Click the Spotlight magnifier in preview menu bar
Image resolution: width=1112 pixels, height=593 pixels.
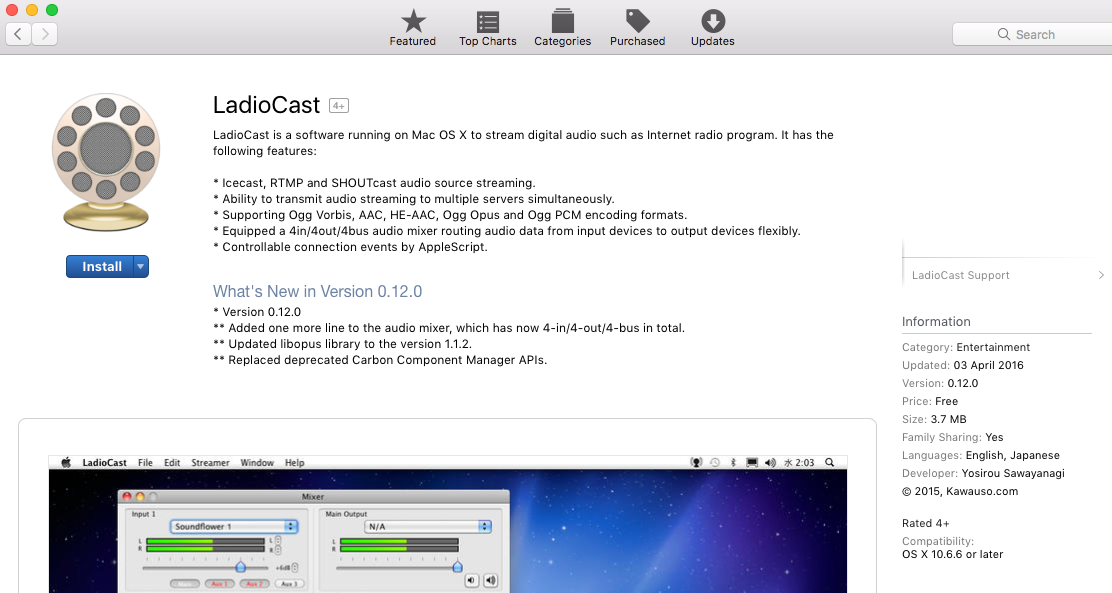pos(830,462)
